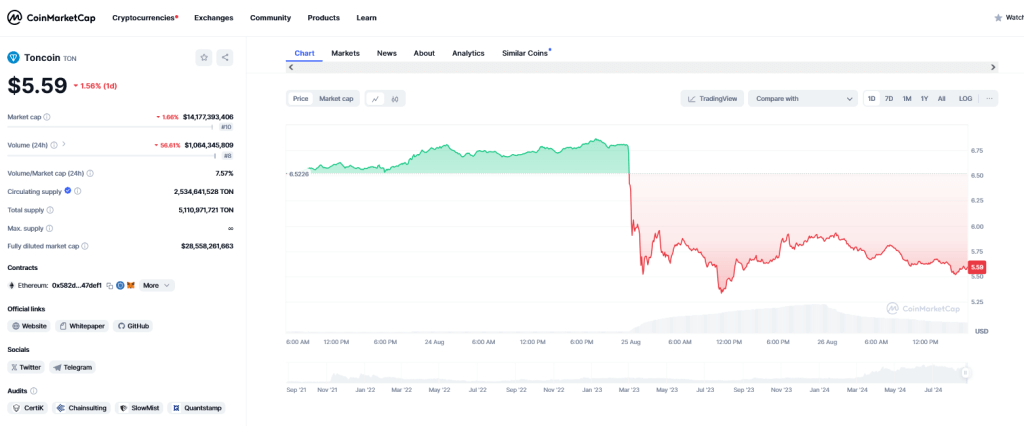The height and width of the screenshot is (426, 1024).
Task: Switch to the News tab
Action: point(387,53)
